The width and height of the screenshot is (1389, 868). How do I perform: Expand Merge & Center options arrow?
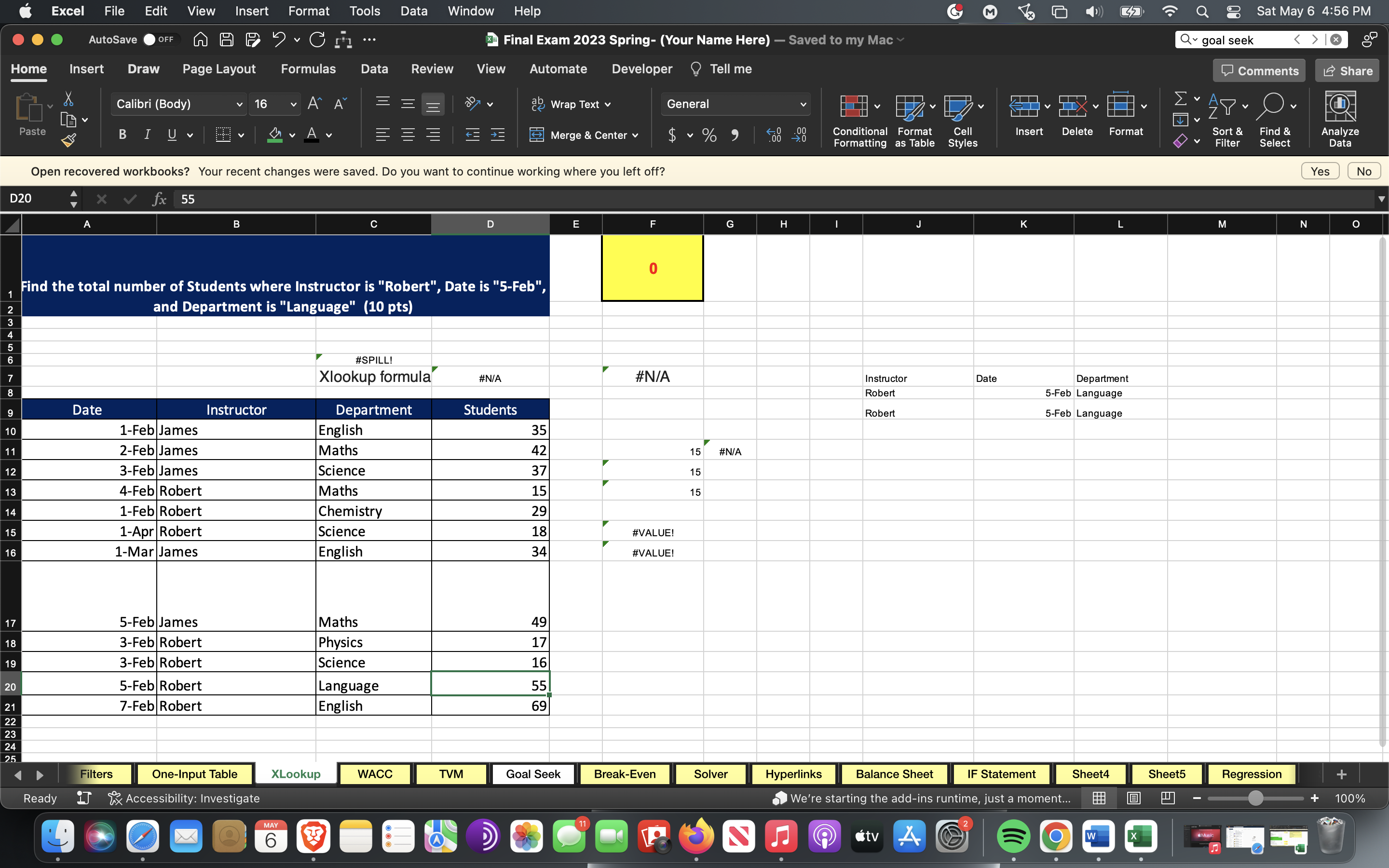tap(635, 136)
